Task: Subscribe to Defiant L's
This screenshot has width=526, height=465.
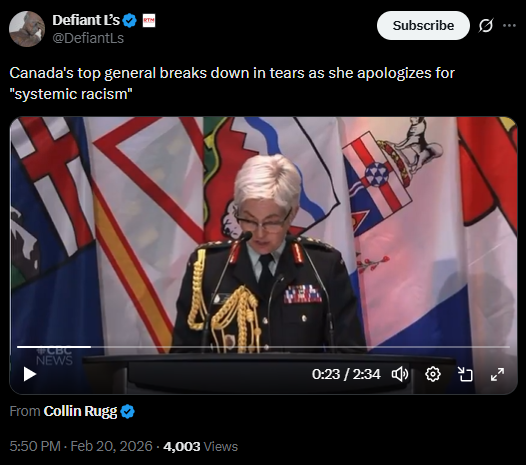Action: click(423, 25)
